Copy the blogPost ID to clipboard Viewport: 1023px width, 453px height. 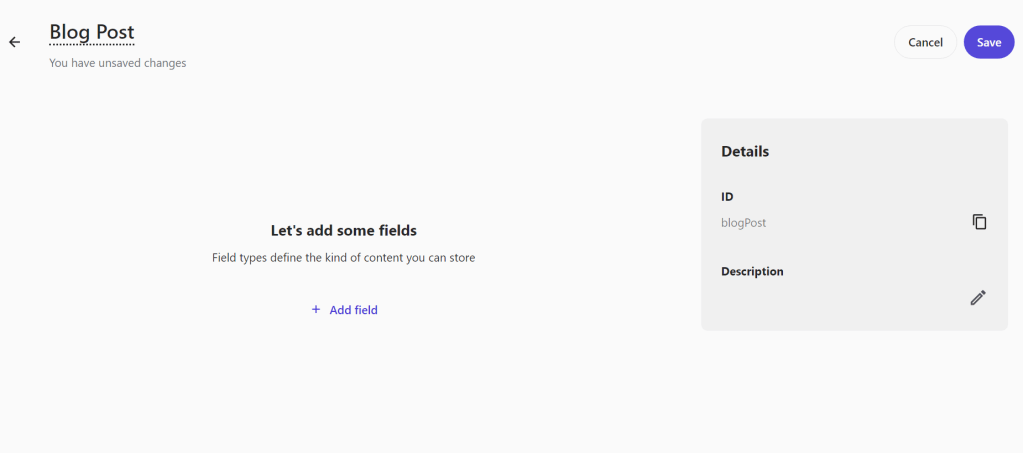click(979, 222)
